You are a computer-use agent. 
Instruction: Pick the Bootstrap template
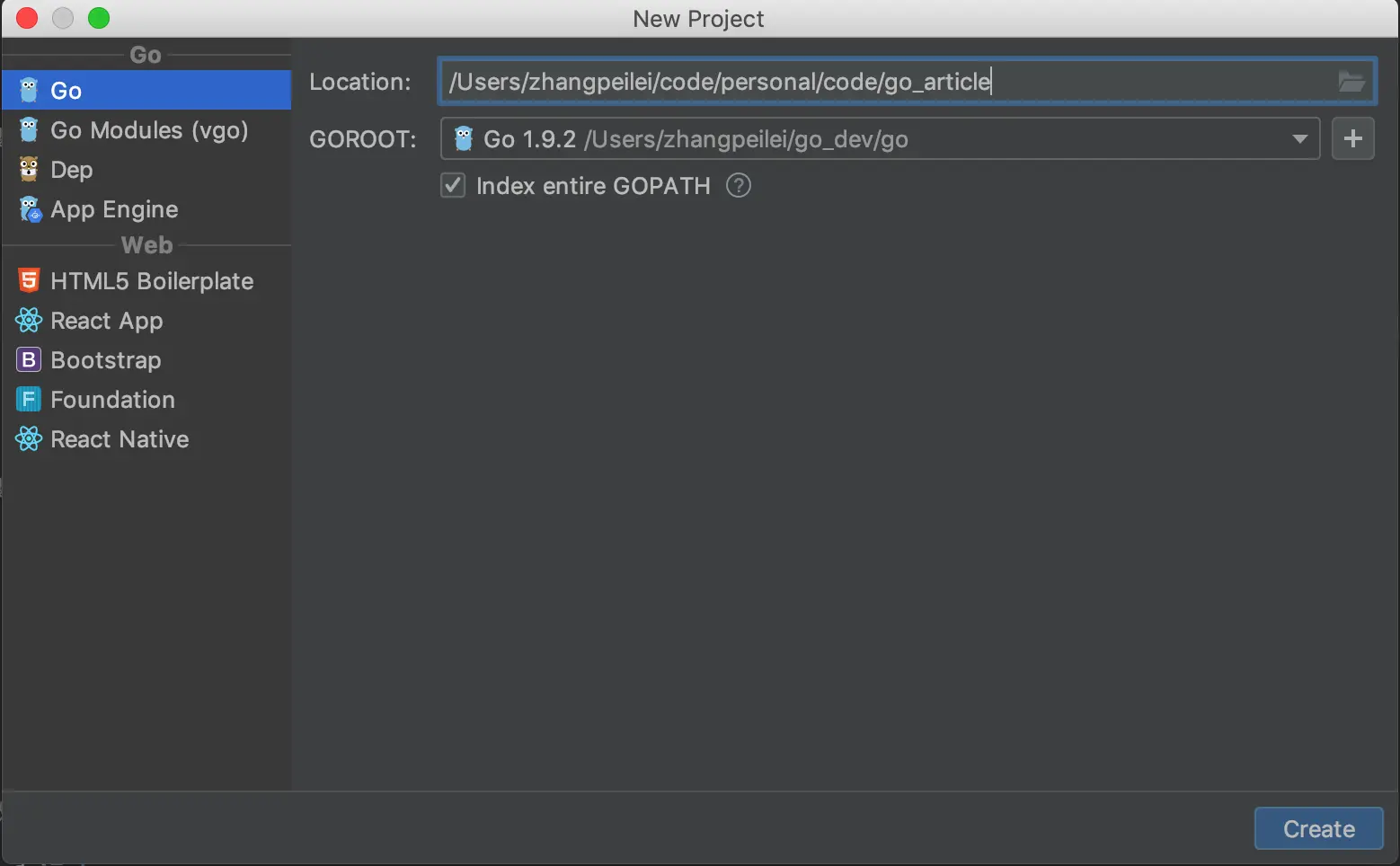click(x=146, y=360)
